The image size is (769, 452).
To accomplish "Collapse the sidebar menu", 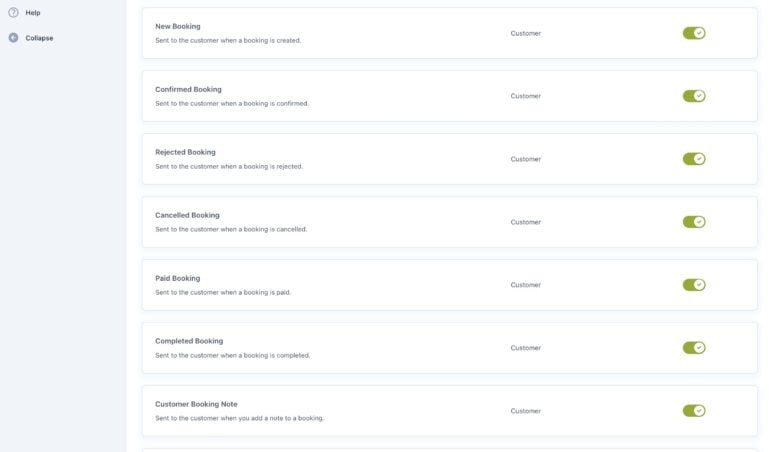I will click(x=39, y=38).
